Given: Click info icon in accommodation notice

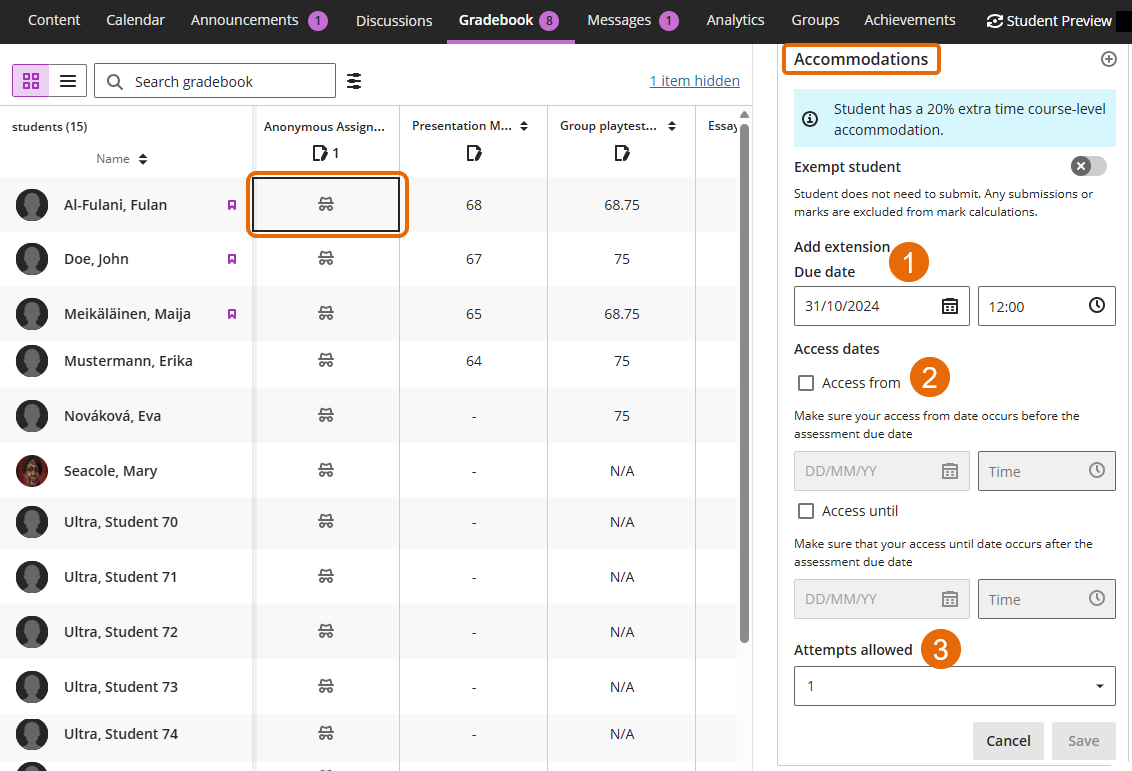Looking at the screenshot, I should point(810,119).
